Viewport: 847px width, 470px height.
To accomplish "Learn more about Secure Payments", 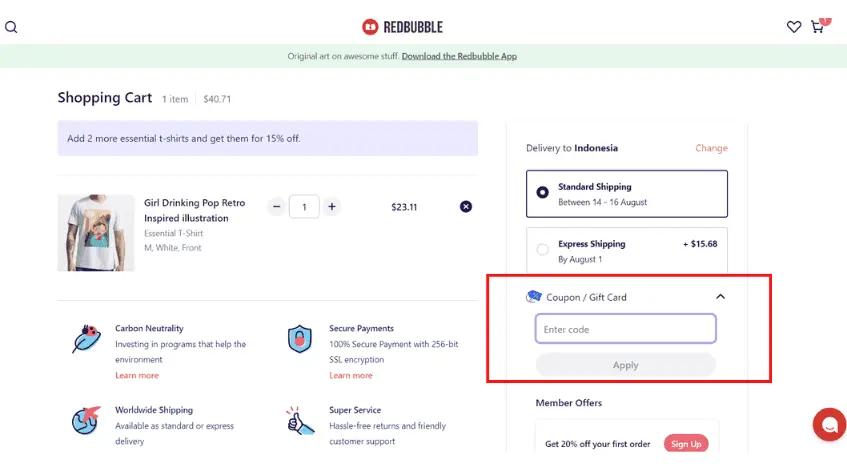I will (351, 375).
